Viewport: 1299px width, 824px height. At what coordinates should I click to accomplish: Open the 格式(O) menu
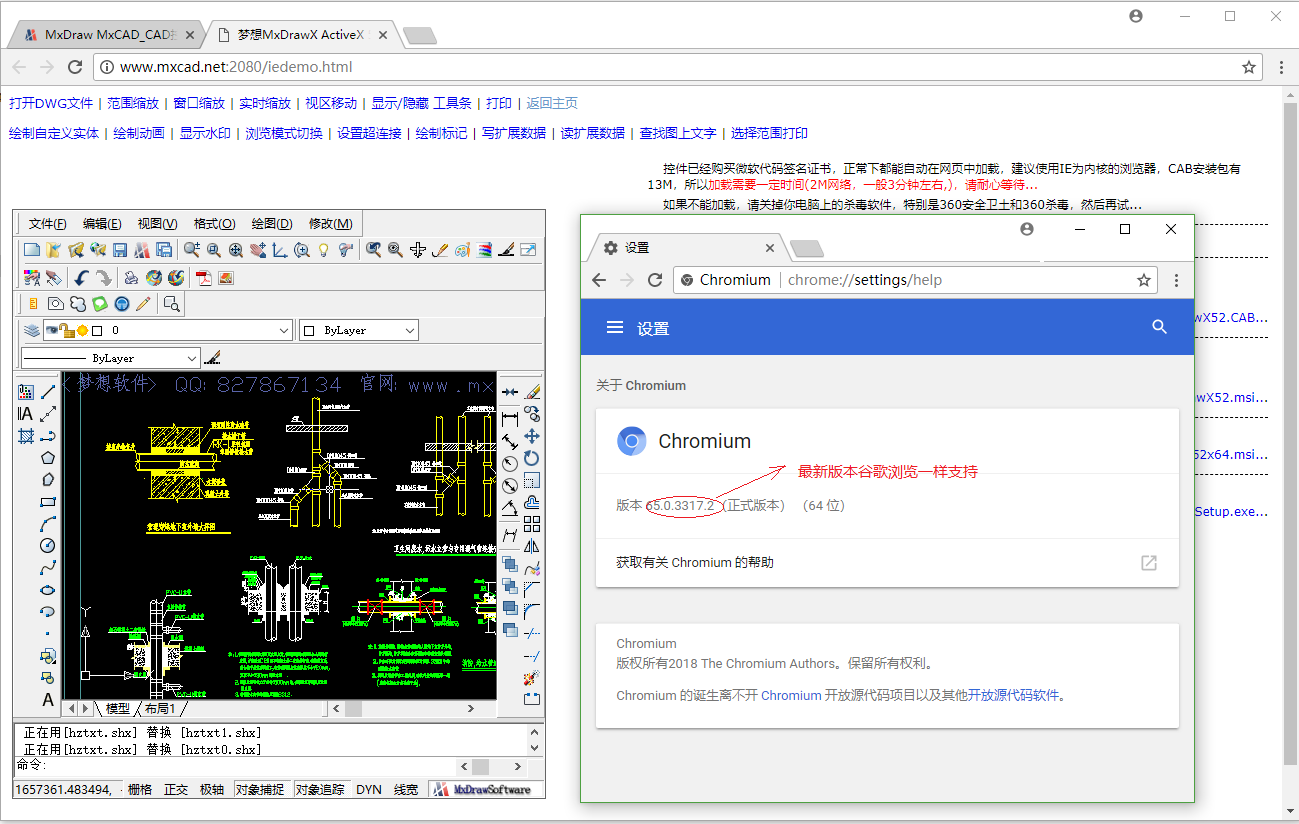[x=213, y=223]
